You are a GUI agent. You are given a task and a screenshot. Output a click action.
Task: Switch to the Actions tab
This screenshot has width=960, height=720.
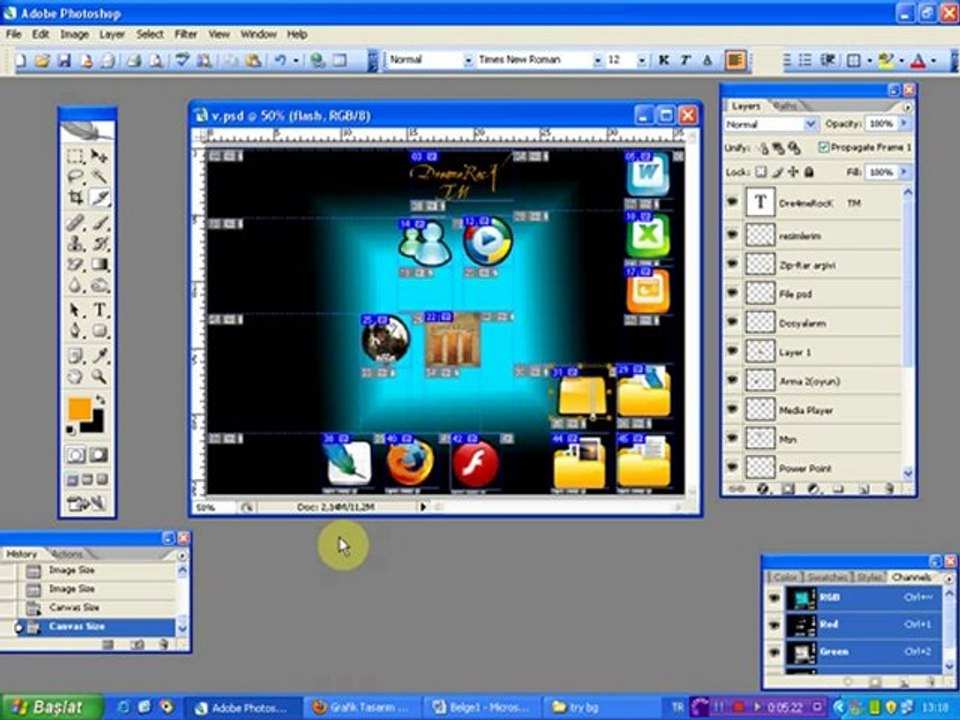coord(67,554)
